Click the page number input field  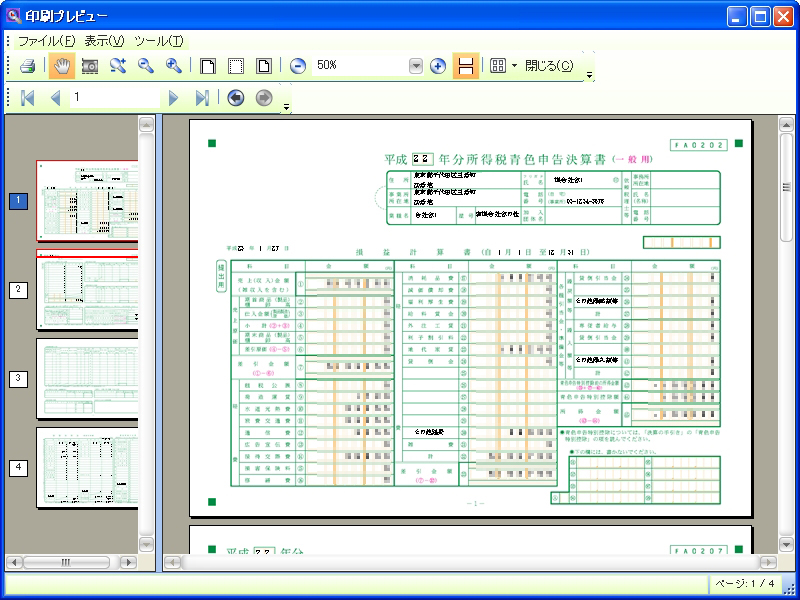click(x=112, y=97)
